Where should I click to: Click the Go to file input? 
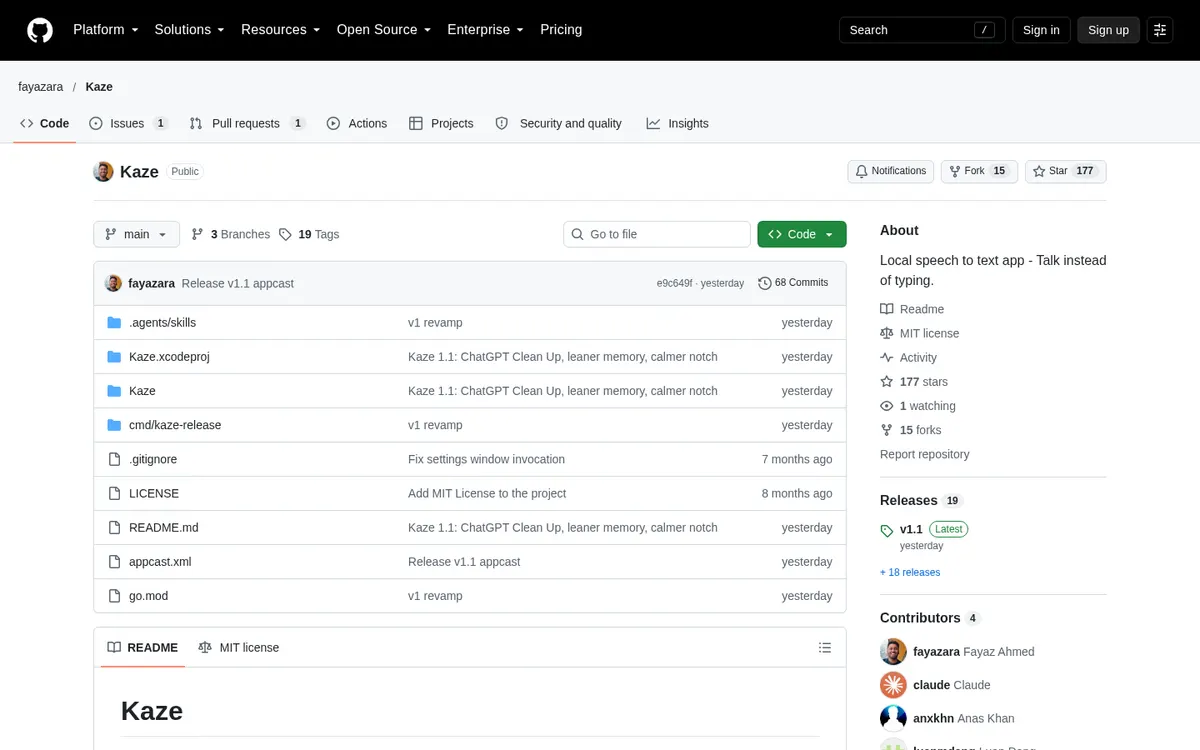click(x=657, y=234)
